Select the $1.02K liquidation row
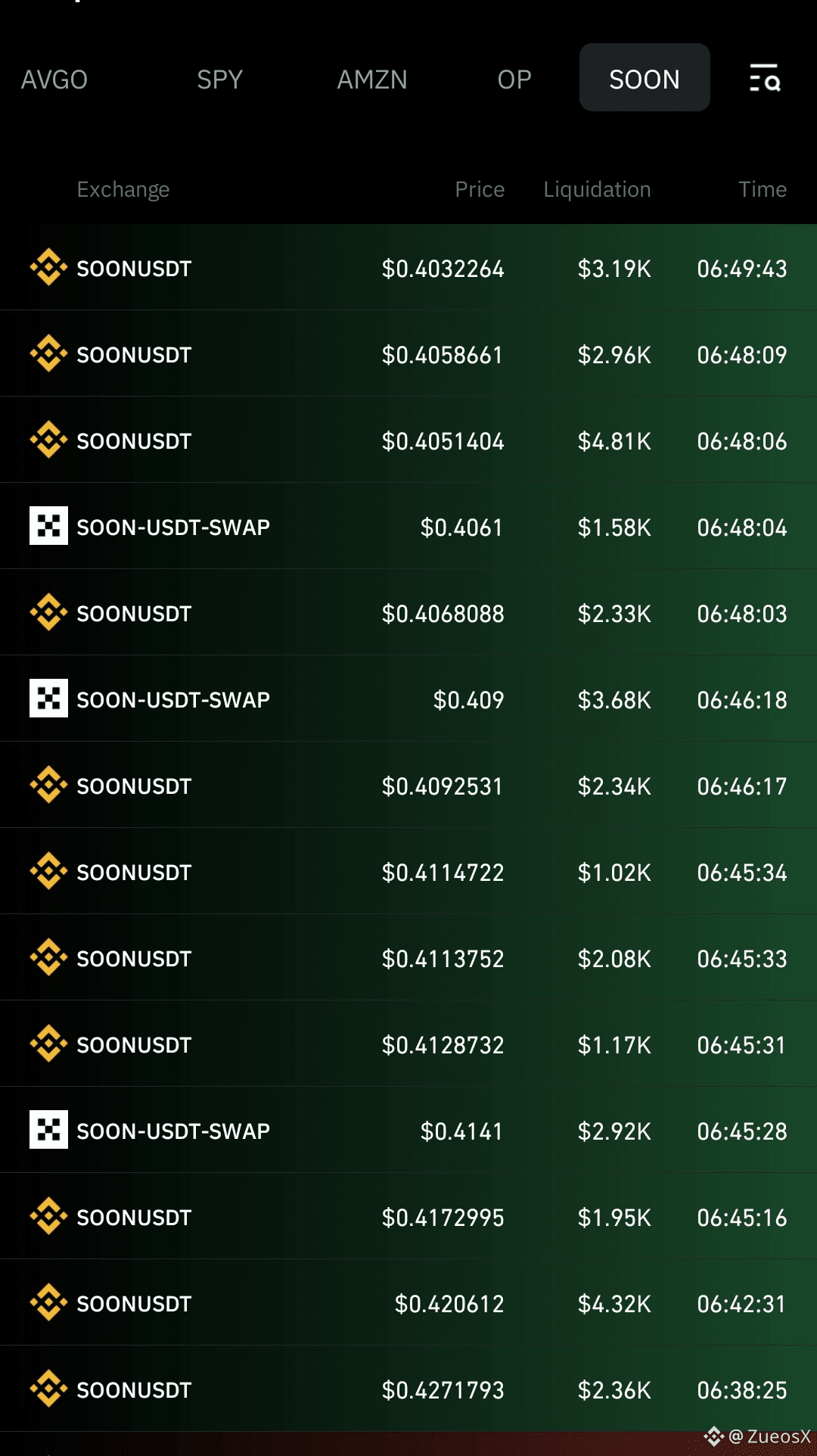Image resolution: width=817 pixels, height=1456 pixels. point(408,871)
